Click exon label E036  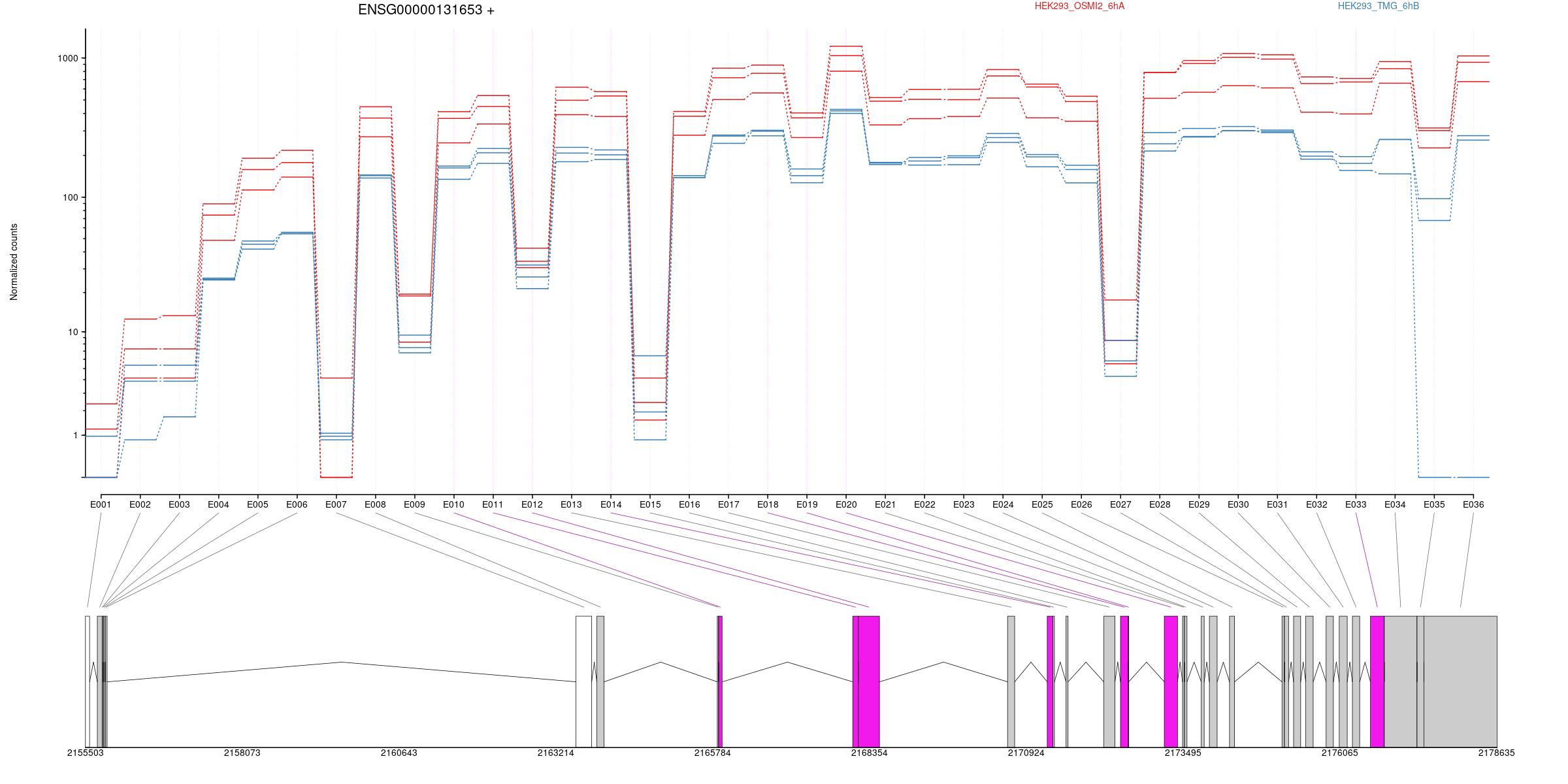[x=1473, y=504]
